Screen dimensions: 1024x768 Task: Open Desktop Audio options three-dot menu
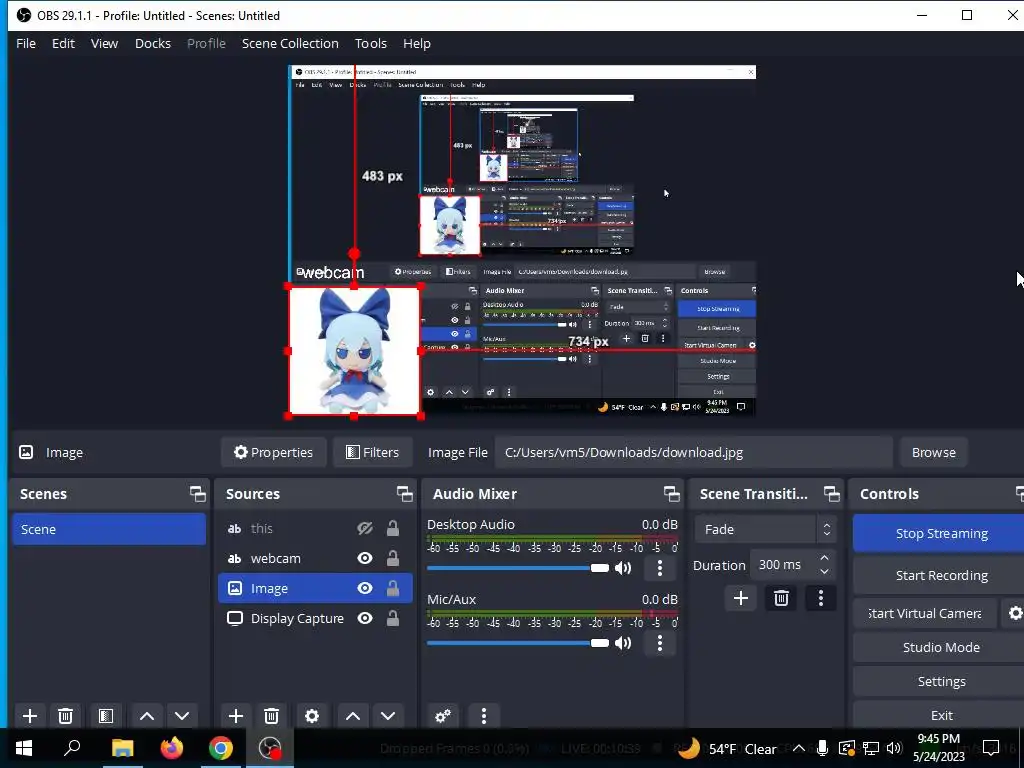(660, 568)
